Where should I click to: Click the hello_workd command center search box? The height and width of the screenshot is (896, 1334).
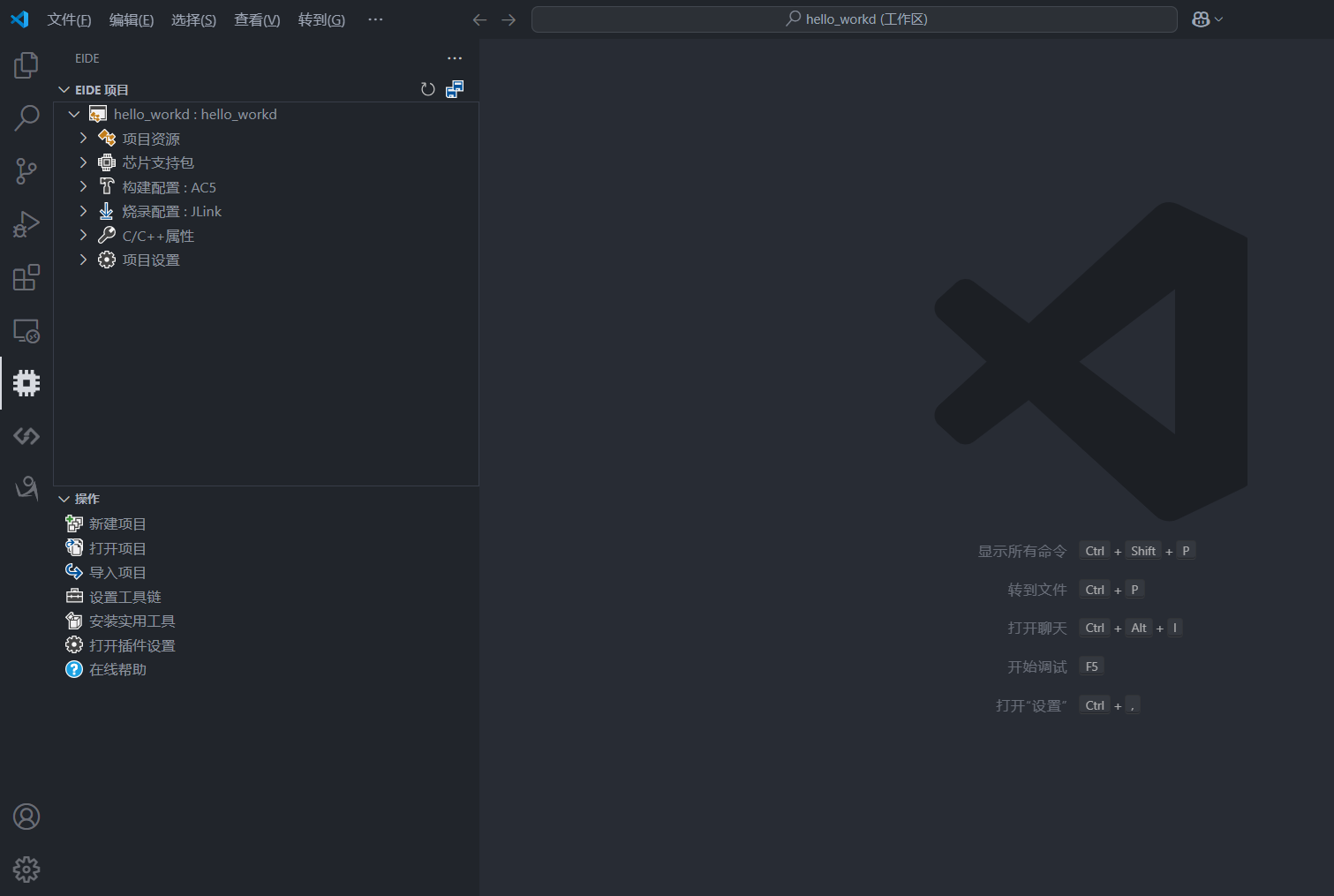[x=855, y=19]
